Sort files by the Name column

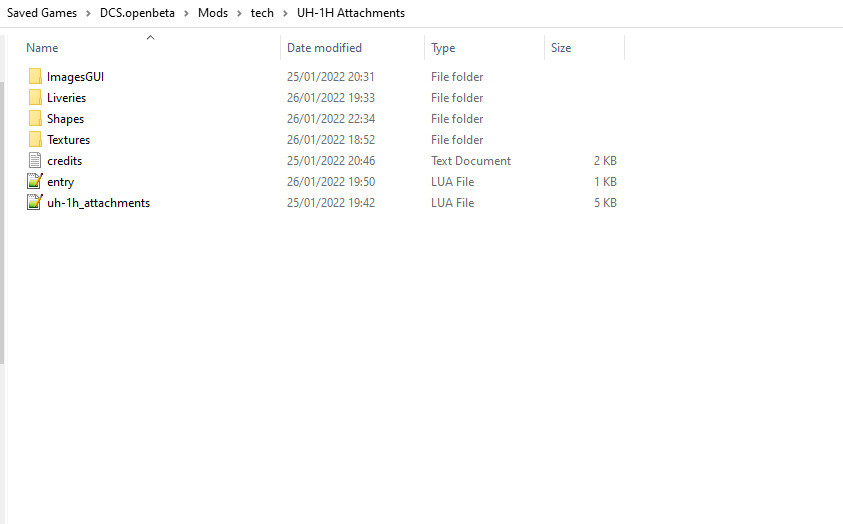pos(42,48)
